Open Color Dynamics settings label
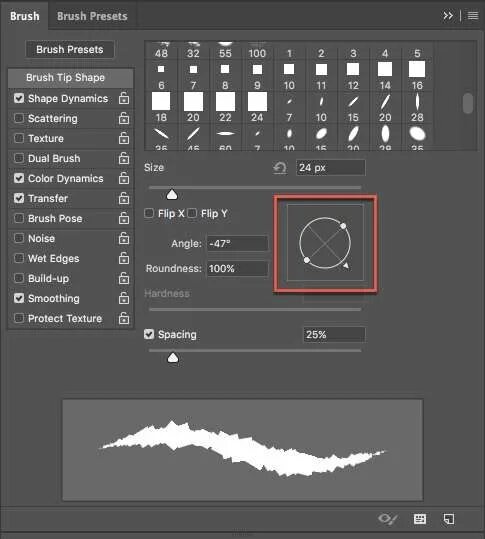 pos(66,178)
